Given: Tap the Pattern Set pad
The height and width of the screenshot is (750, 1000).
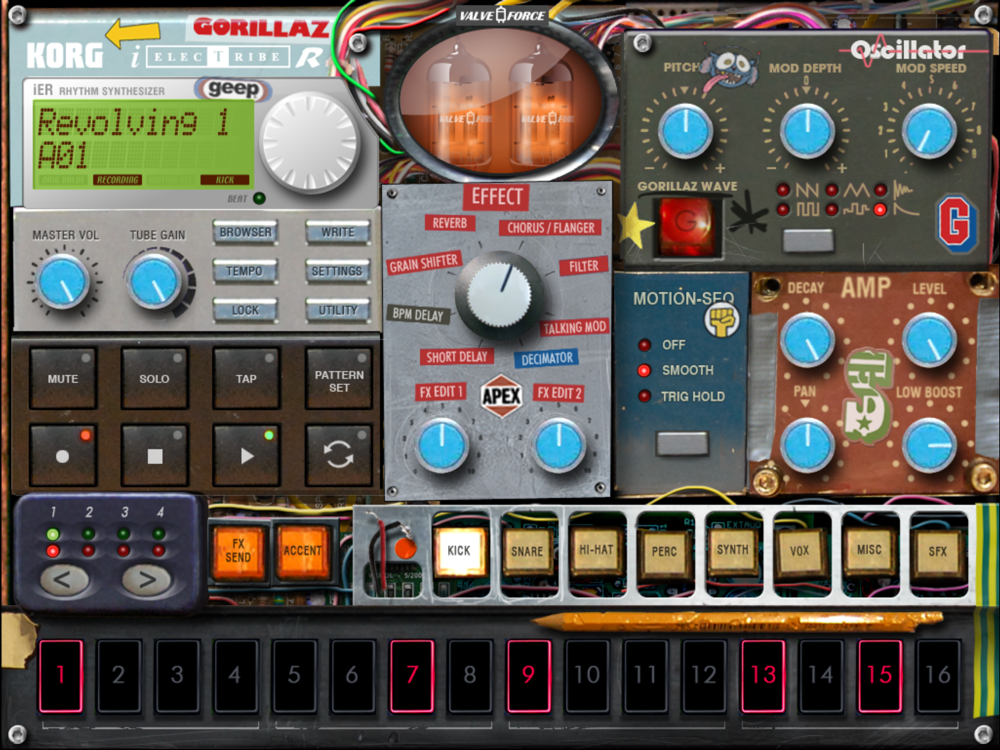Looking at the screenshot, I should (x=338, y=378).
